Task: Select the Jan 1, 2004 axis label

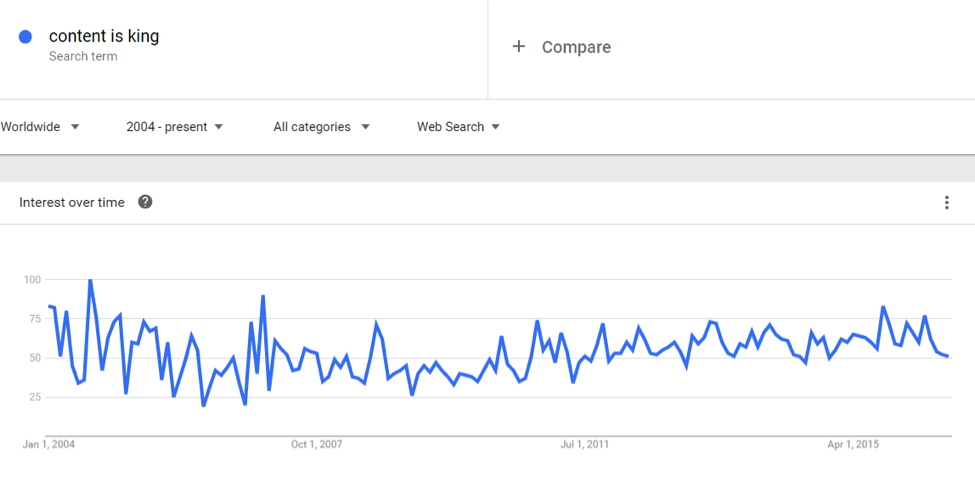Action: pos(49,445)
